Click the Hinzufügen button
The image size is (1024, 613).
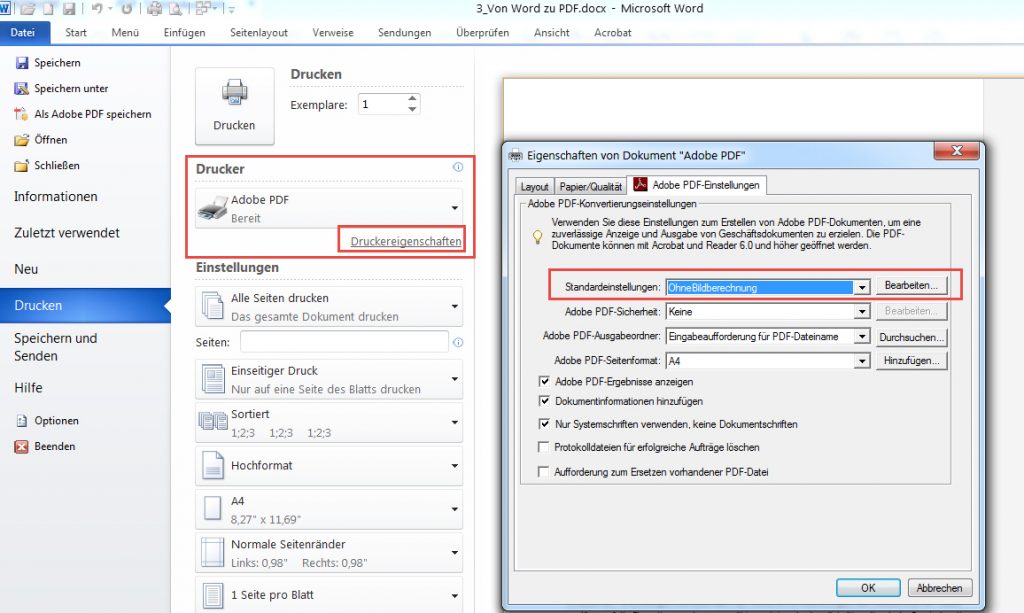[912, 360]
